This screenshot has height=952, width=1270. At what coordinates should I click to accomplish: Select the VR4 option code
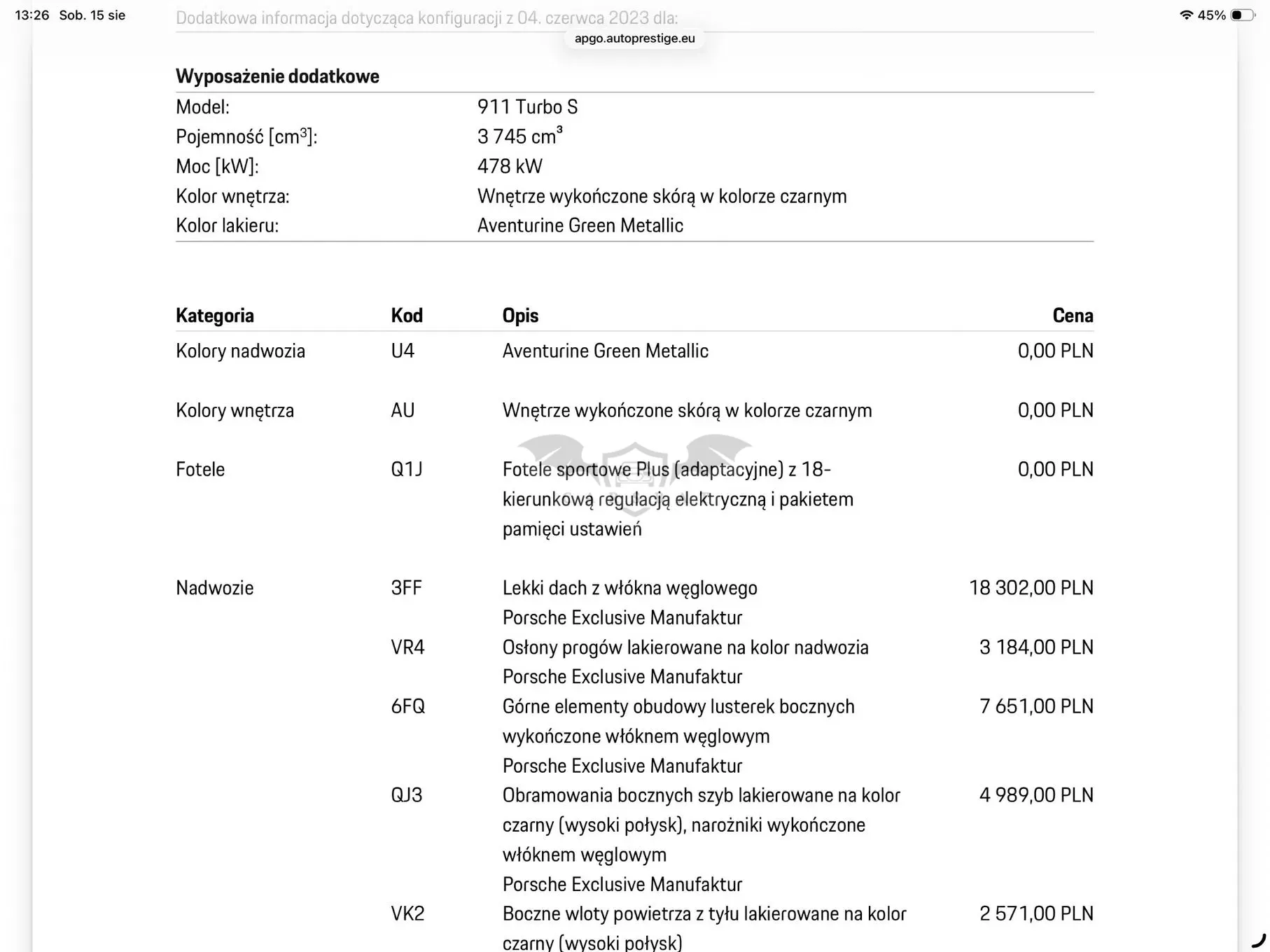point(407,647)
